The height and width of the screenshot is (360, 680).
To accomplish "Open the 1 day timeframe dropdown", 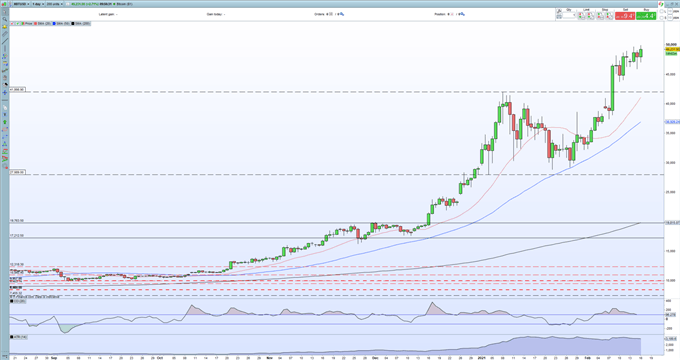I will click(38, 4).
